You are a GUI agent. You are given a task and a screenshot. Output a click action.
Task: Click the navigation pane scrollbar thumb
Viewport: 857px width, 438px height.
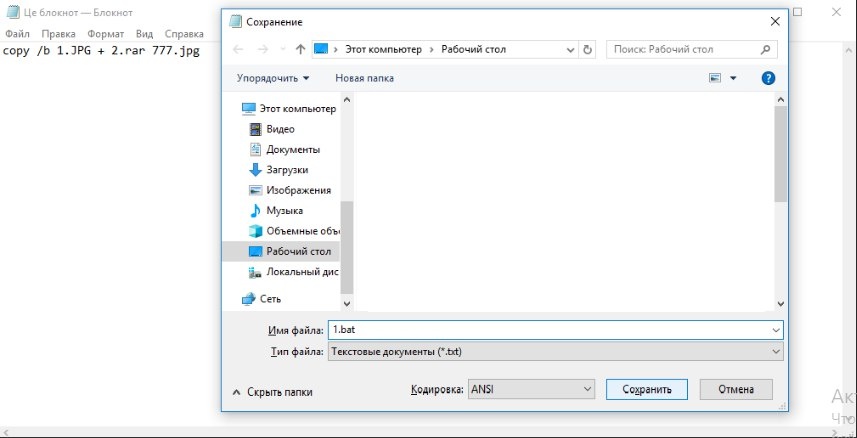click(347, 248)
